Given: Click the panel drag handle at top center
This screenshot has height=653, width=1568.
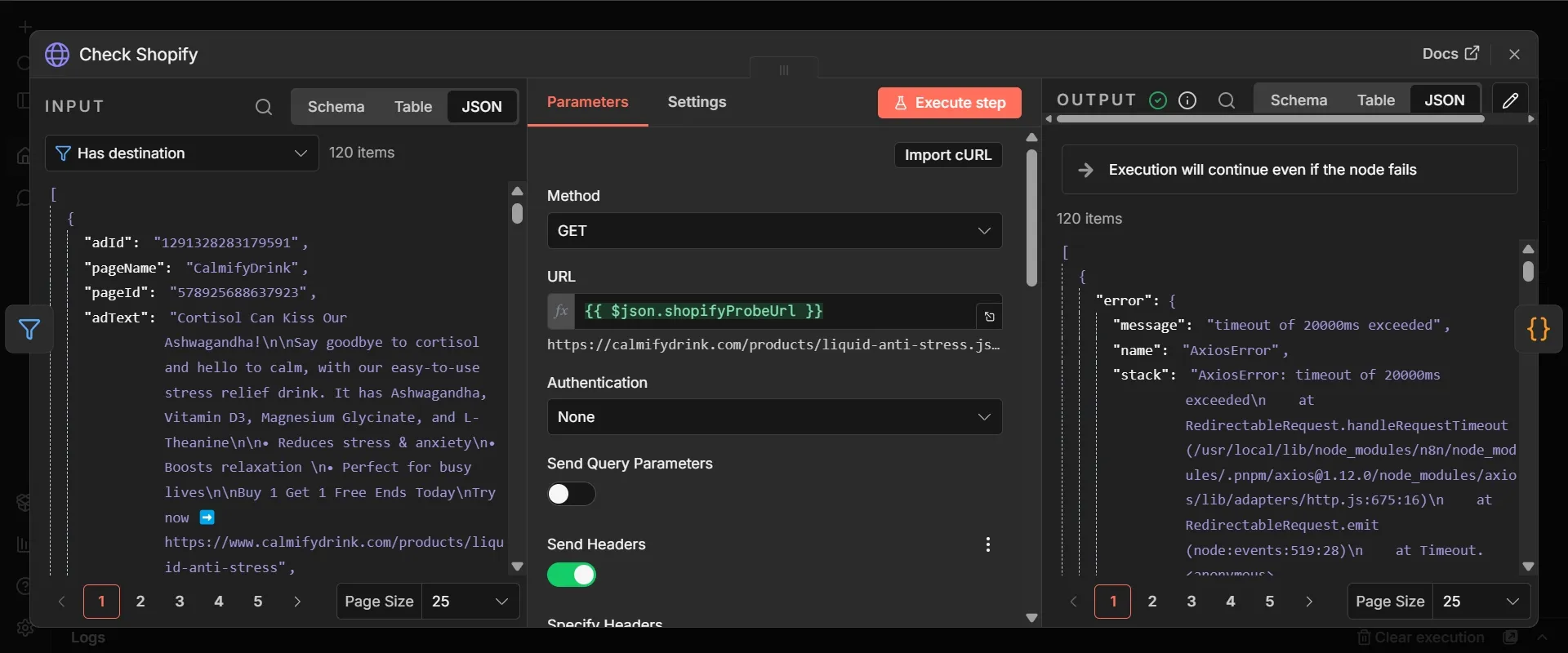Looking at the screenshot, I should pyautogui.click(x=784, y=69).
